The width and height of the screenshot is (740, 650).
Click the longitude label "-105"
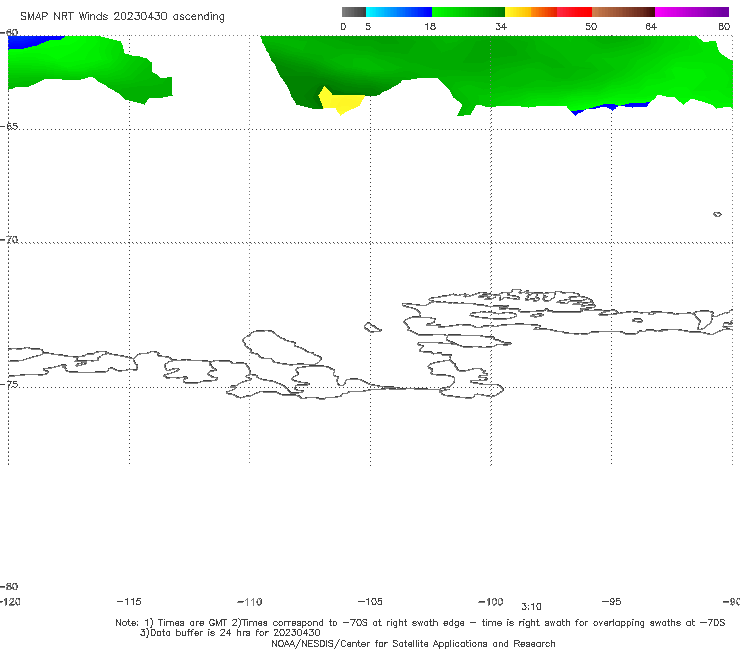click(370, 601)
